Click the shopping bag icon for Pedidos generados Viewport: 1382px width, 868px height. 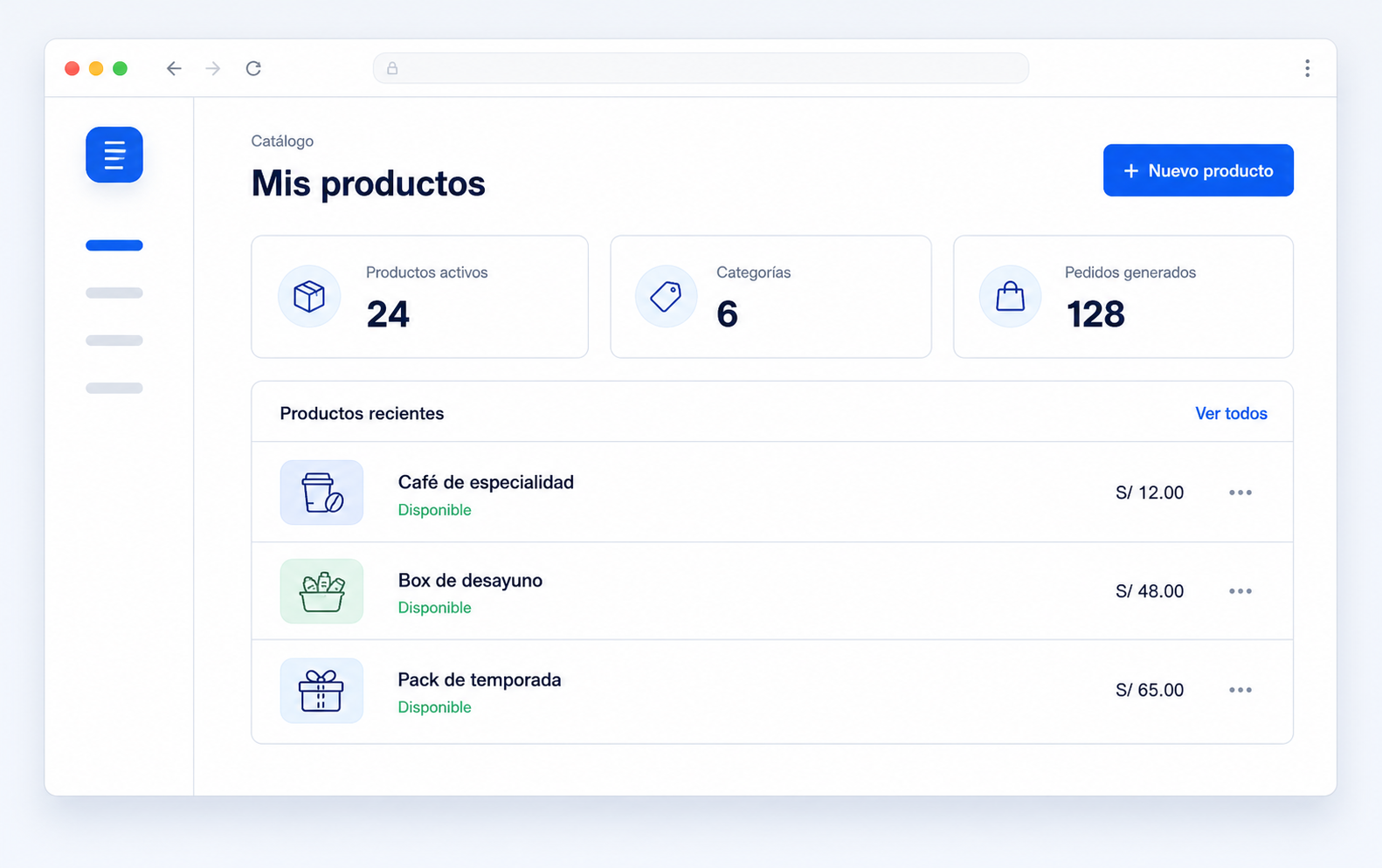click(x=1010, y=297)
